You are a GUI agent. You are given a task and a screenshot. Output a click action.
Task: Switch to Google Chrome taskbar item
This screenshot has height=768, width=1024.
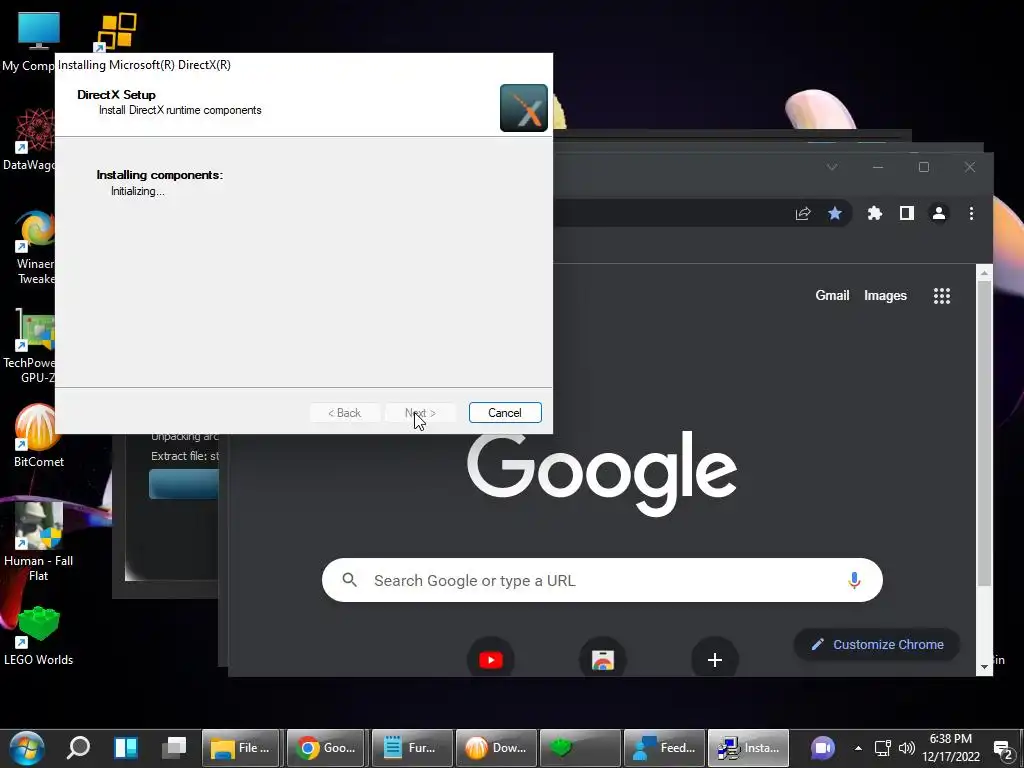click(325, 748)
